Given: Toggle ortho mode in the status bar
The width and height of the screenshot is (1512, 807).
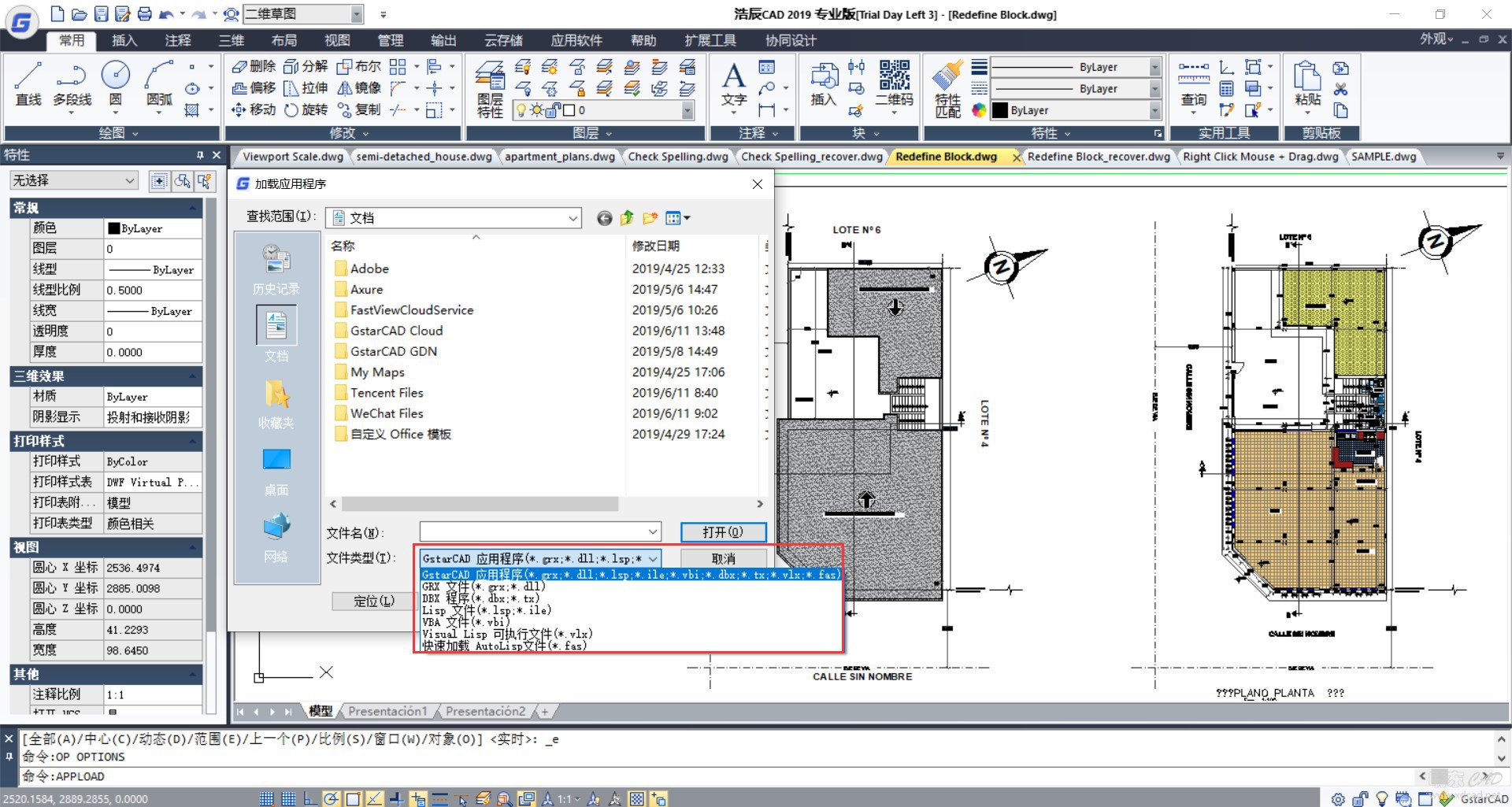Looking at the screenshot, I should click(309, 799).
